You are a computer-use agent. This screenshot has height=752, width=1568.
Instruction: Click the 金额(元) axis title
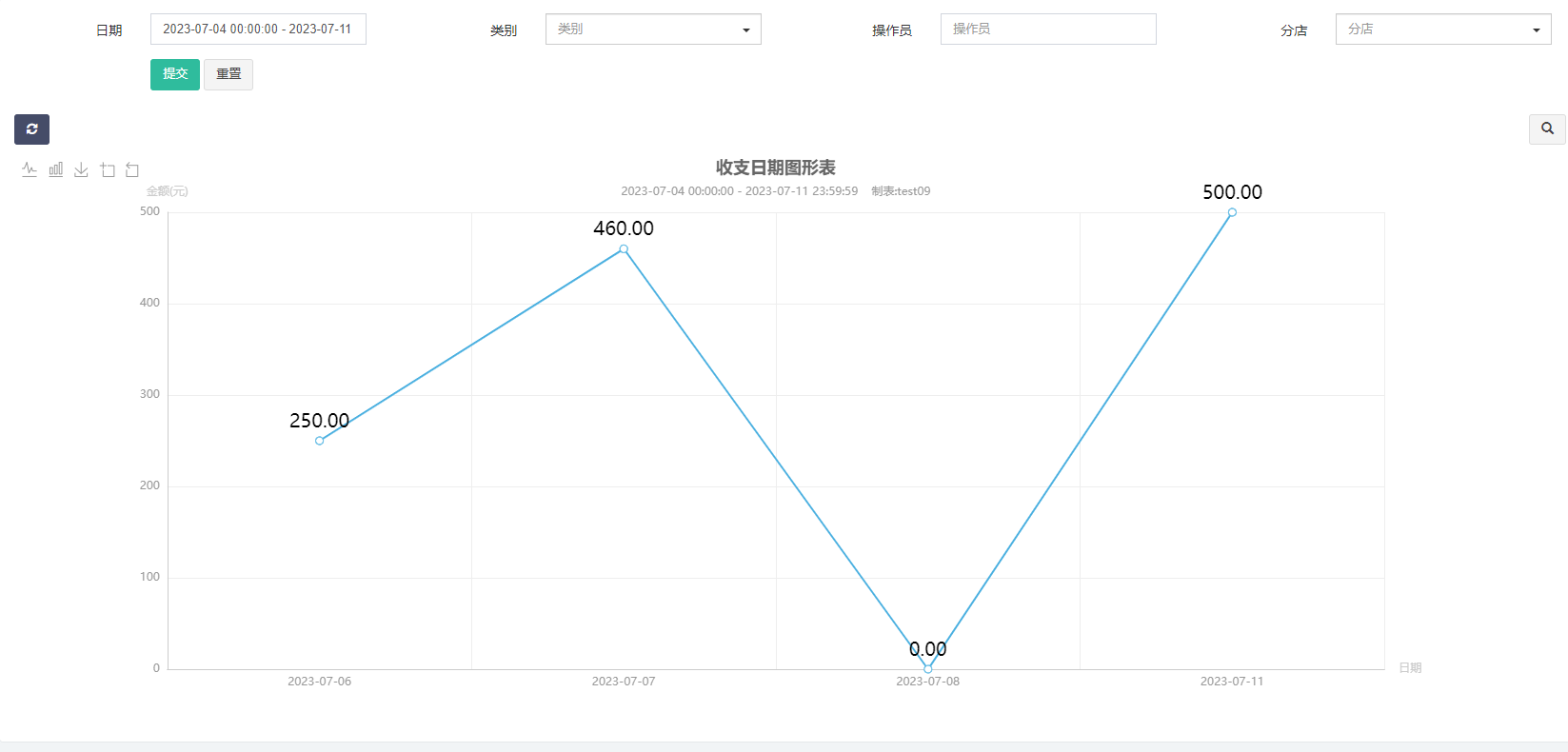click(x=168, y=191)
